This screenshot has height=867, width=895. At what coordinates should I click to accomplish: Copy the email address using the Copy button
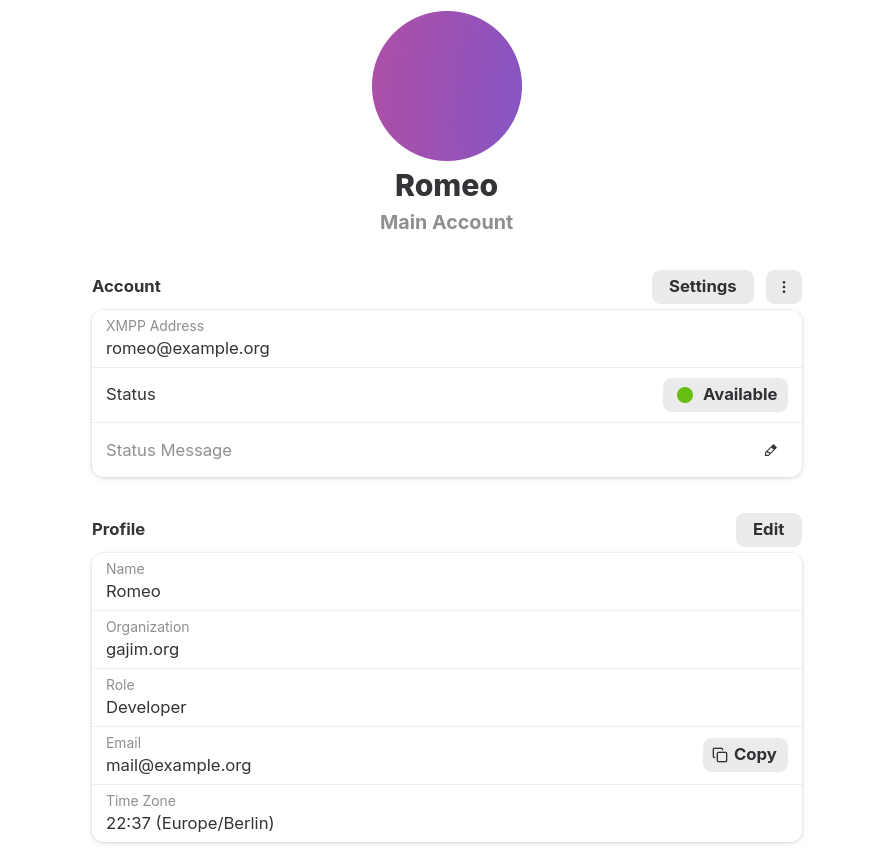pyautogui.click(x=745, y=754)
